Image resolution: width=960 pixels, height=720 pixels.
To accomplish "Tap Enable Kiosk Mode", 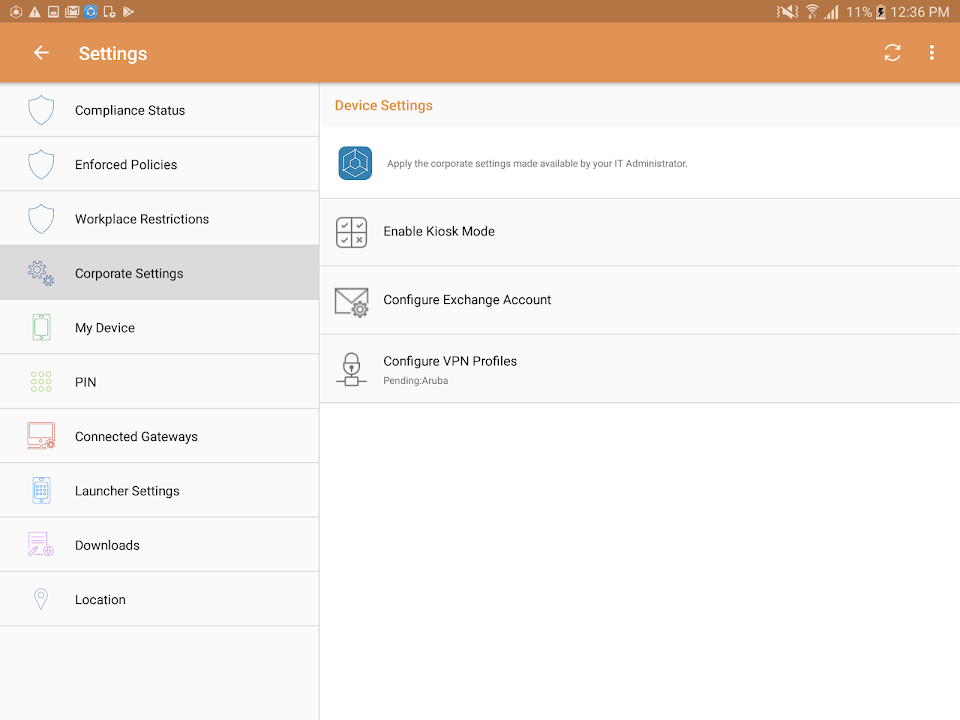I will (x=640, y=232).
